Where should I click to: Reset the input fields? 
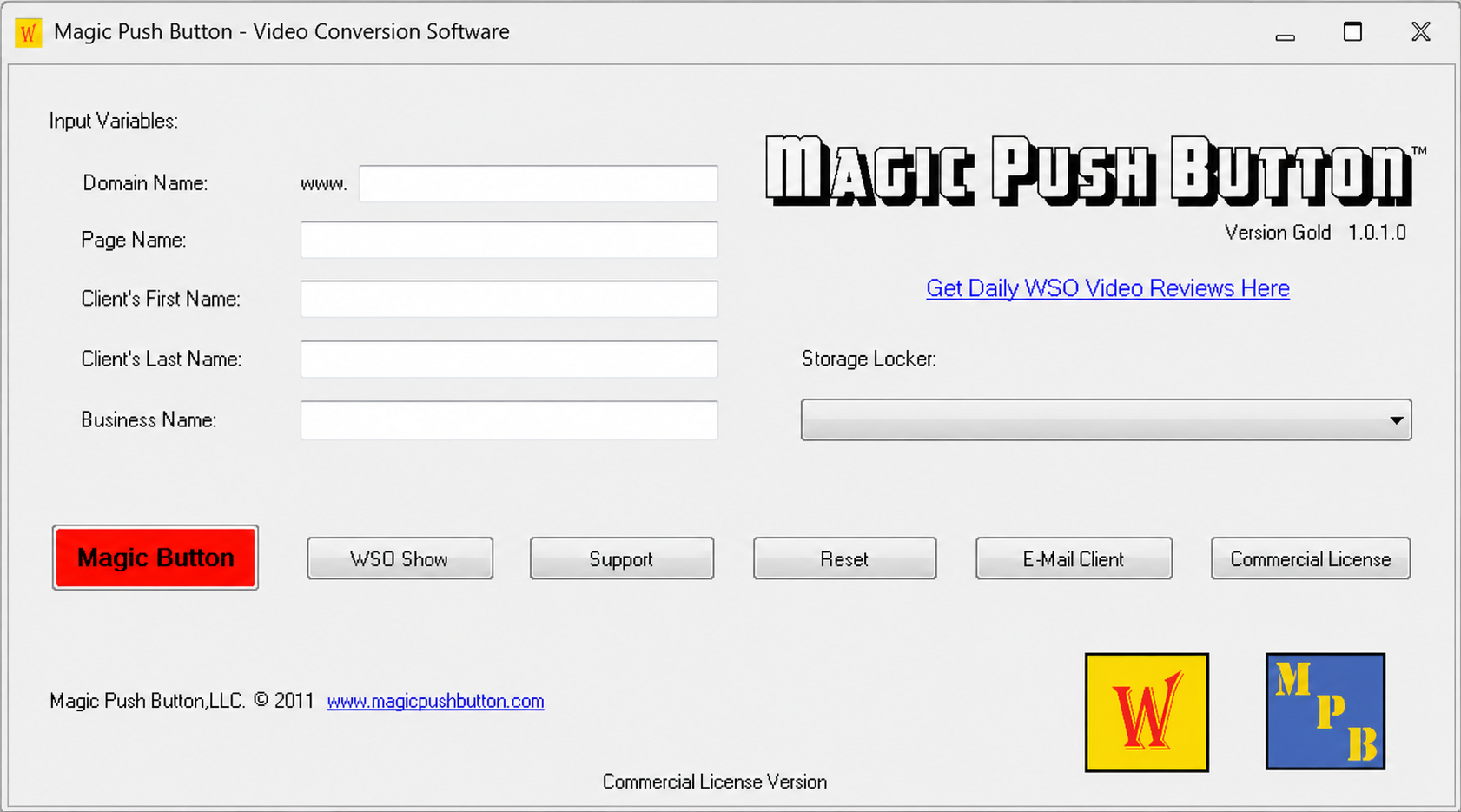pyautogui.click(x=844, y=558)
